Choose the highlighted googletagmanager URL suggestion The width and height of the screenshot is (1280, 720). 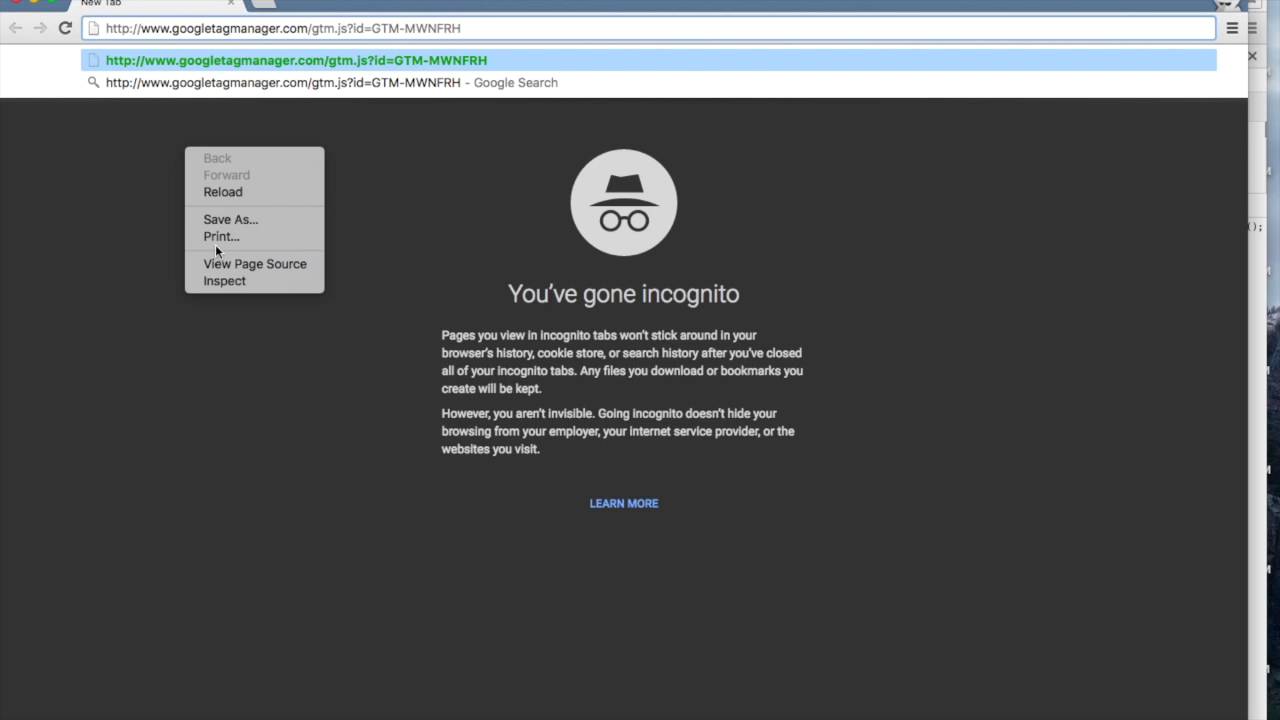[648, 60]
